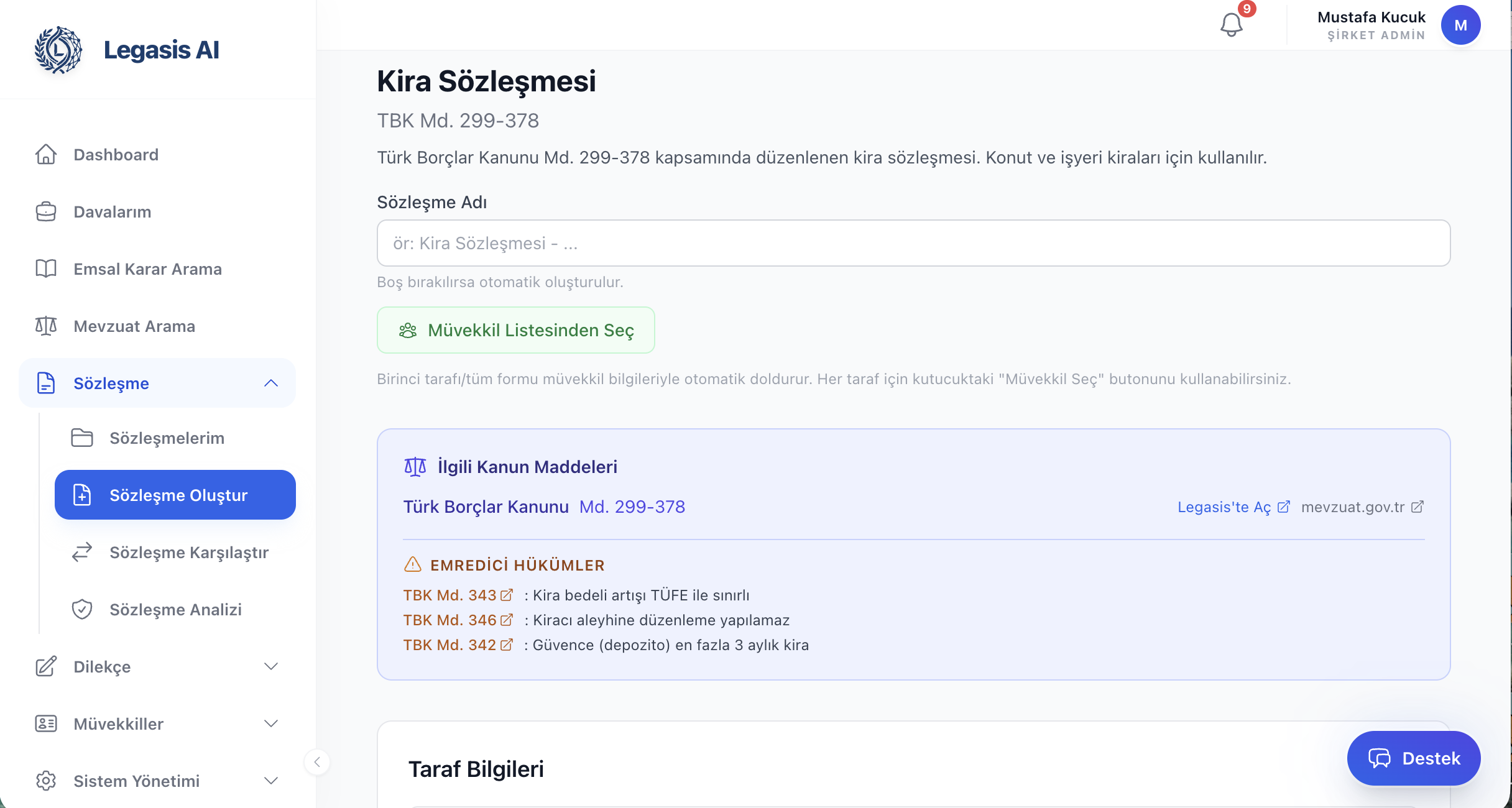Open Sözleşmelerim submenu item
This screenshot has height=808, width=1512.
point(175,438)
